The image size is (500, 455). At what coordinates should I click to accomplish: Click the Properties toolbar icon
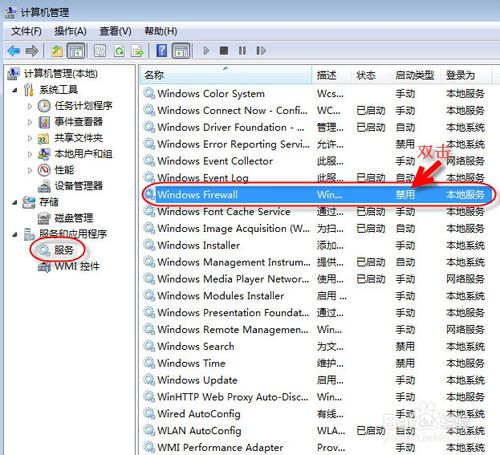[x=100, y=51]
